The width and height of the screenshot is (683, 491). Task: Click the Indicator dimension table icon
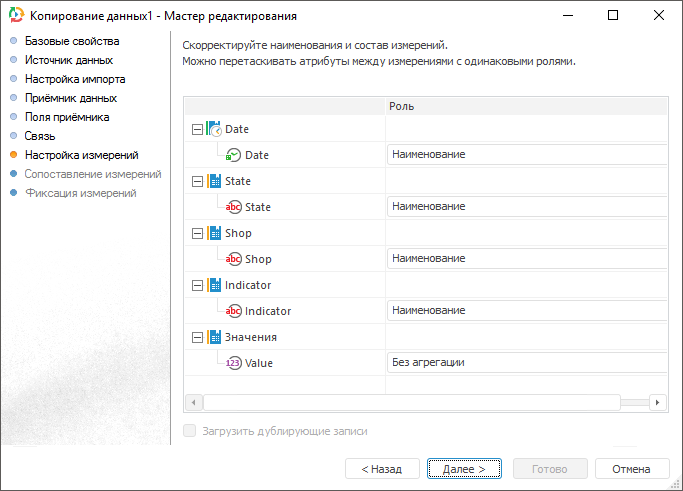point(213,285)
